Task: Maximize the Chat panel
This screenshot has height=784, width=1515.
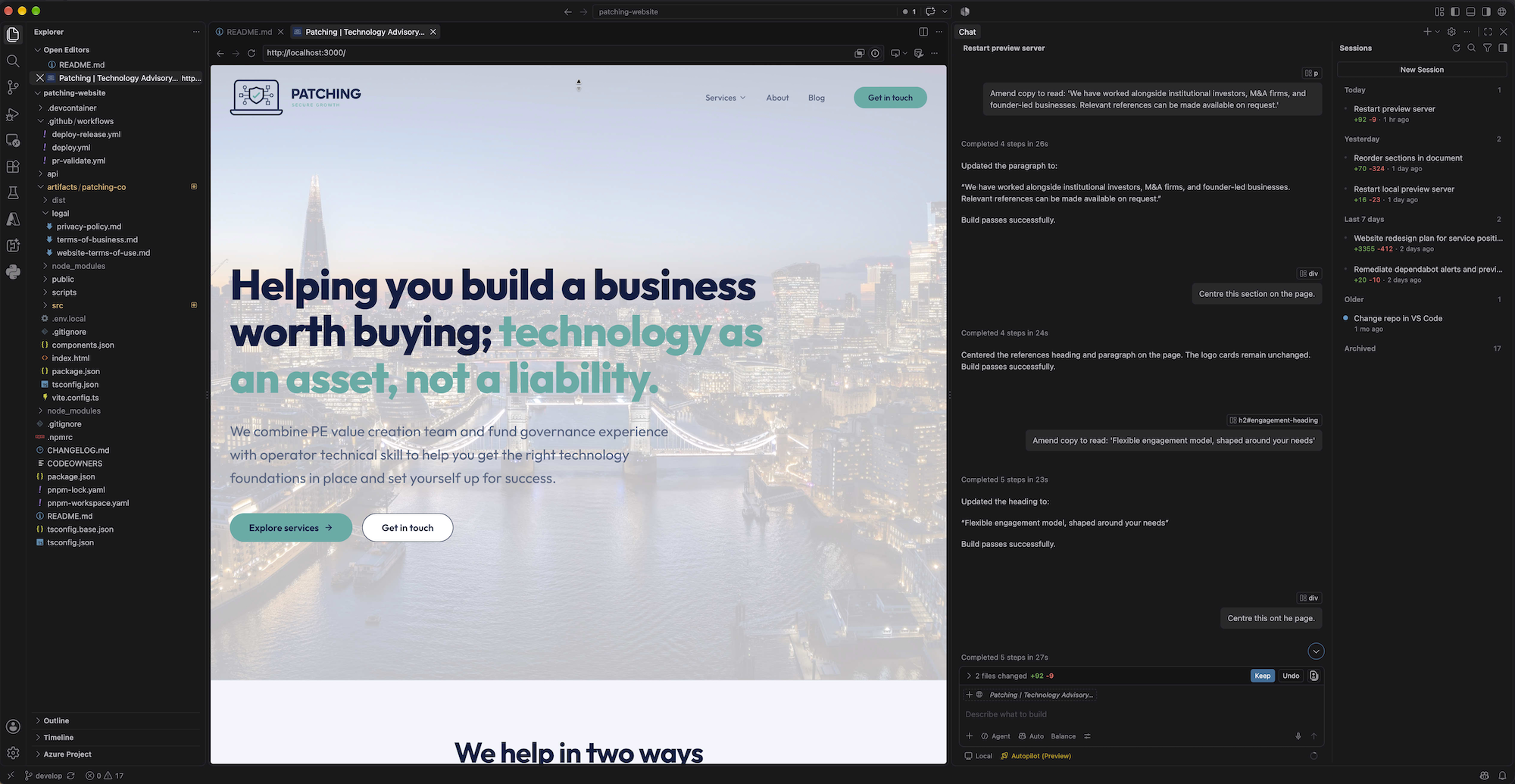Action: [x=1488, y=32]
